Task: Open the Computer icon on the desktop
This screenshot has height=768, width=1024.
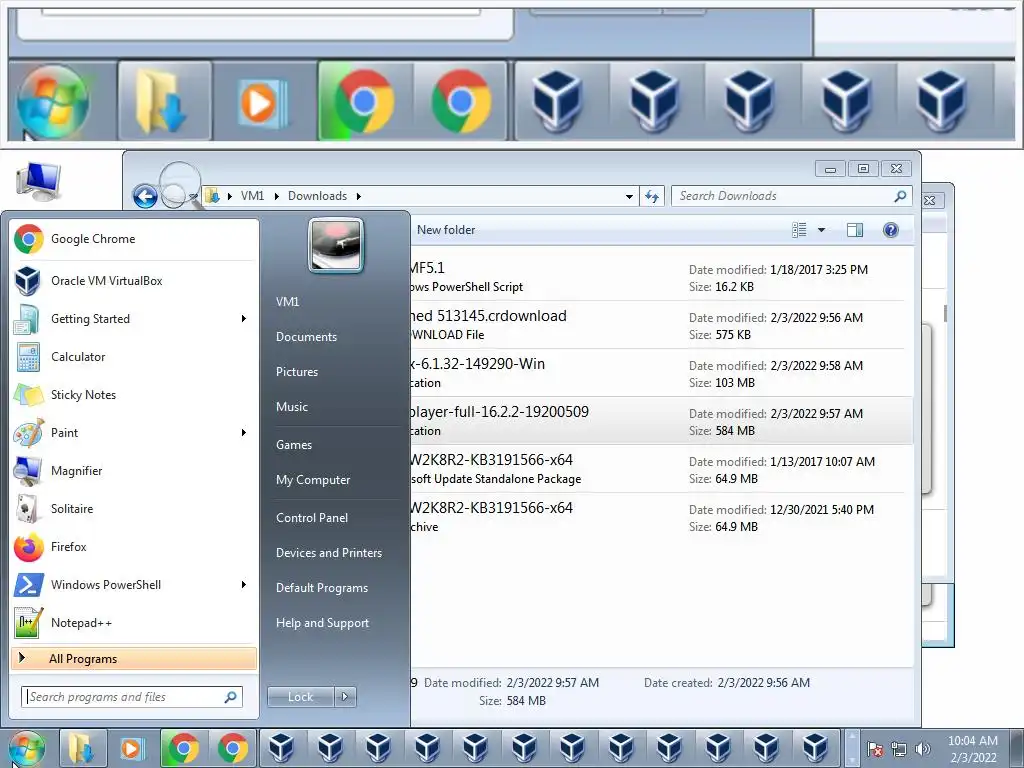Action: (x=39, y=182)
